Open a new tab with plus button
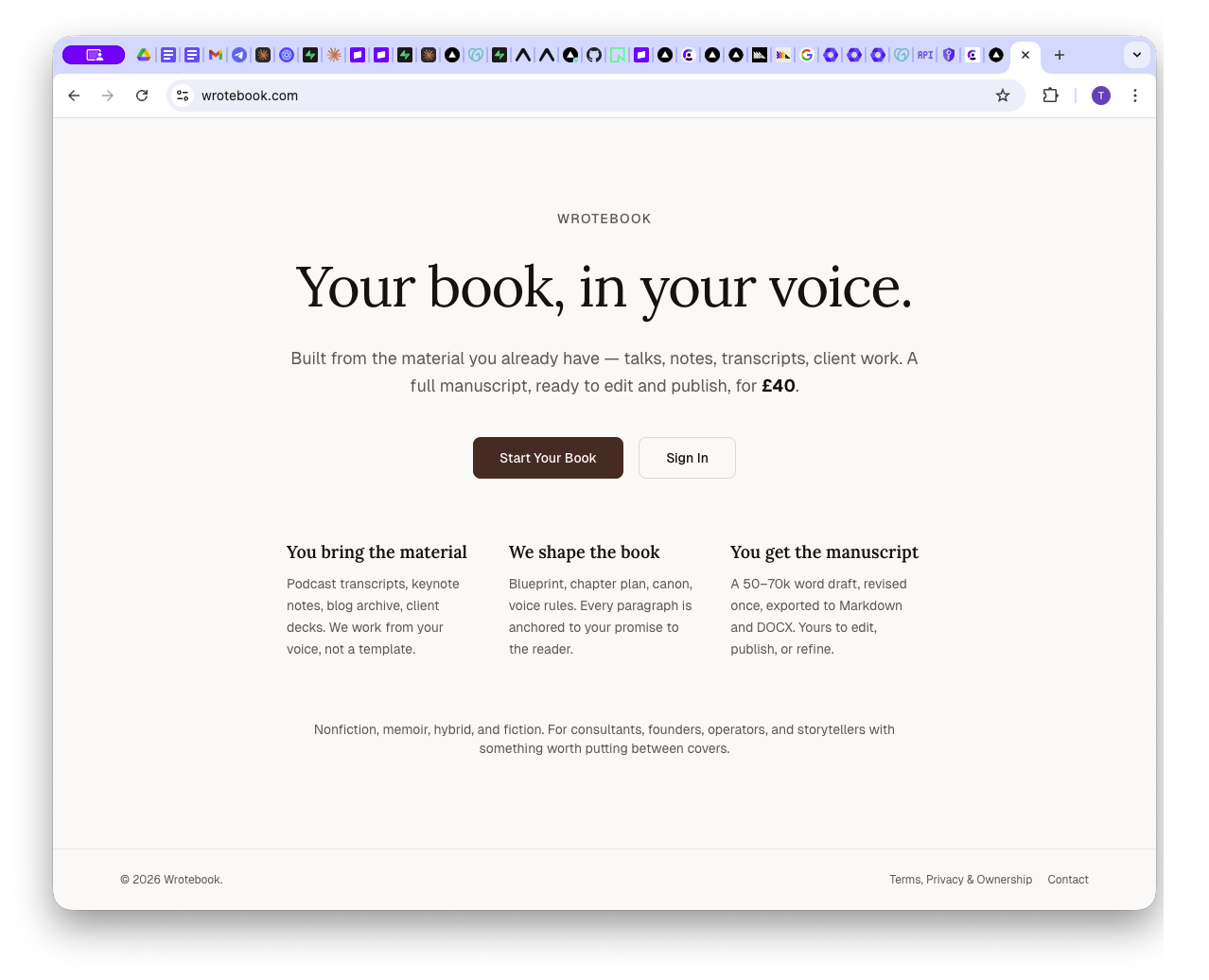 [x=1060, y=55]
